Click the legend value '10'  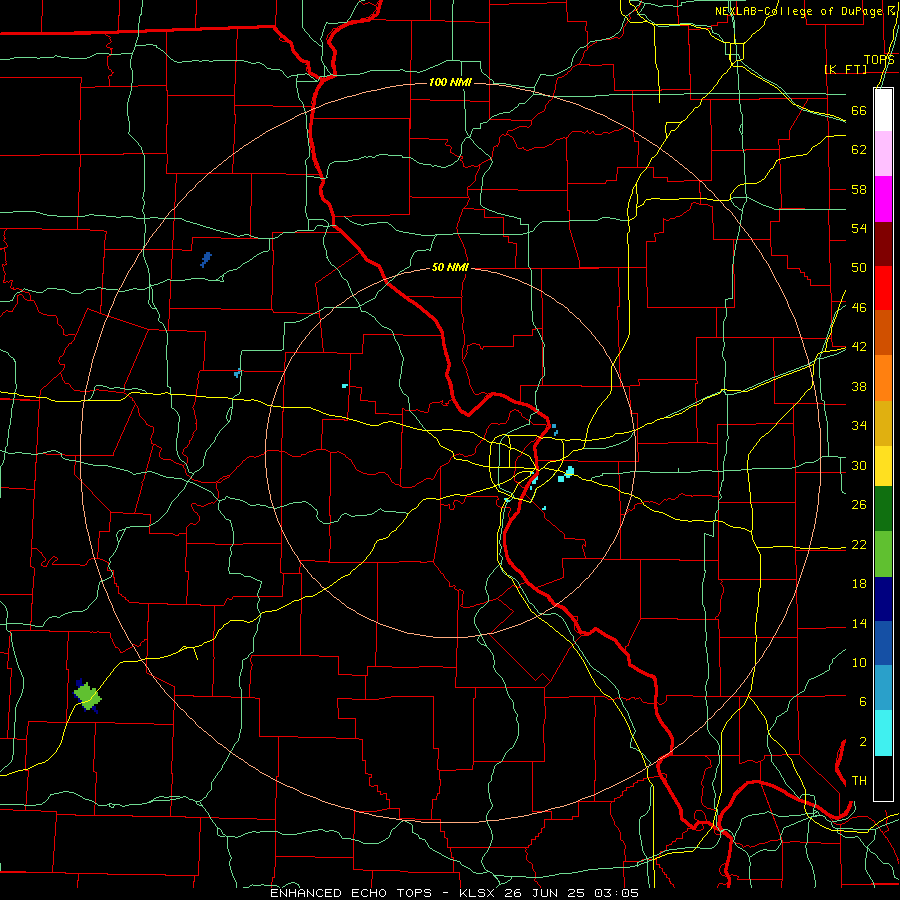coord(859,663)
